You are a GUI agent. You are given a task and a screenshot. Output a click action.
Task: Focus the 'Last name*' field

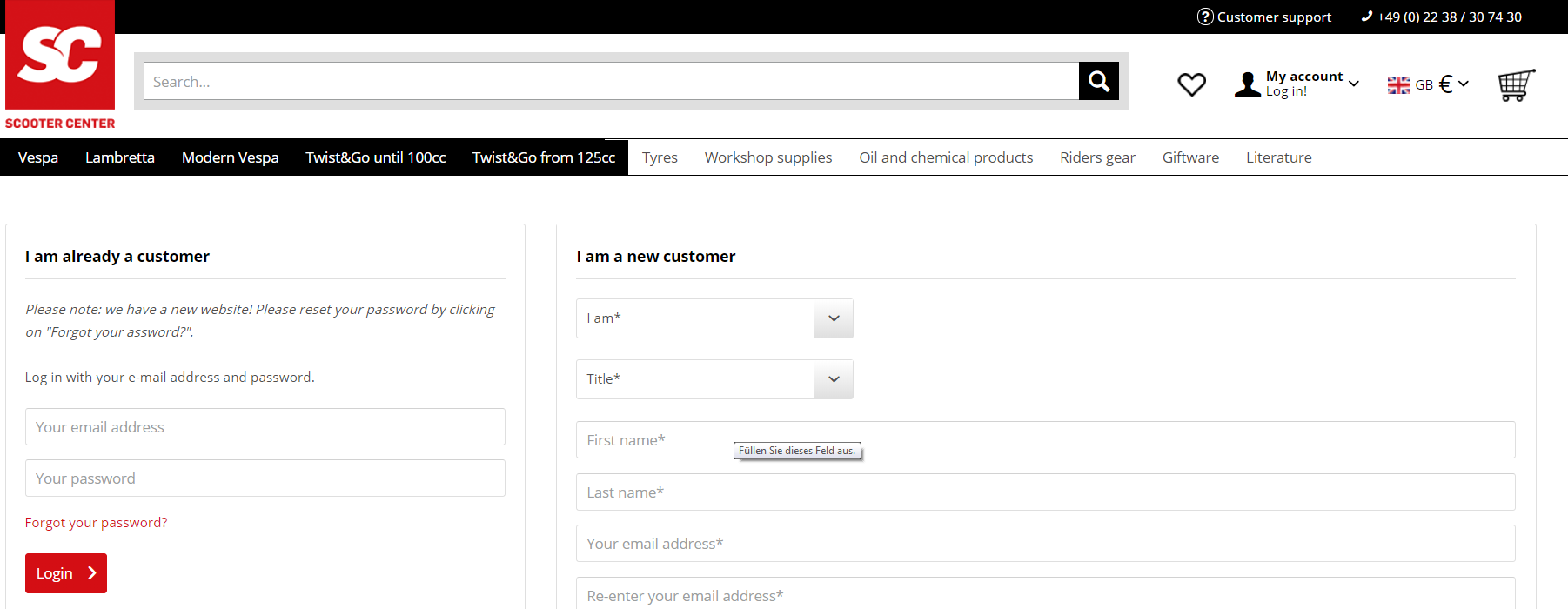tap(1046, 492)
